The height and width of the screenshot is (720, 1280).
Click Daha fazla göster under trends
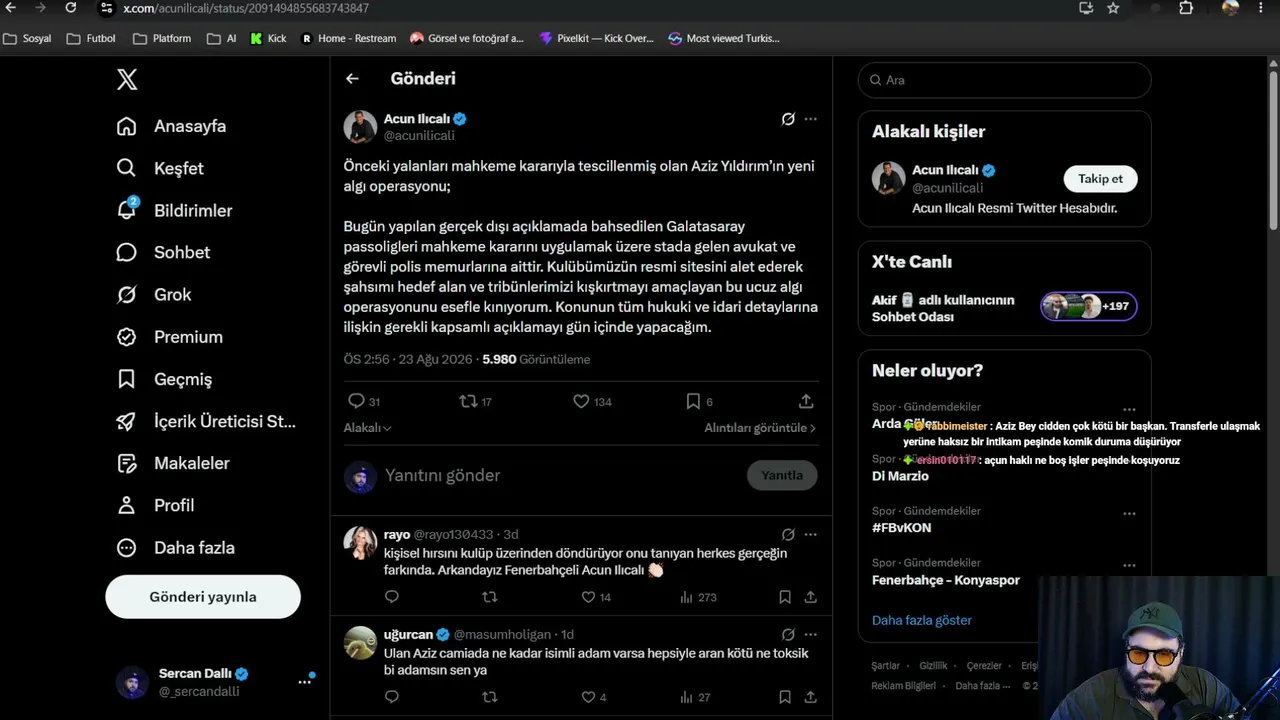pyautogui.click(x=922, y=620)
